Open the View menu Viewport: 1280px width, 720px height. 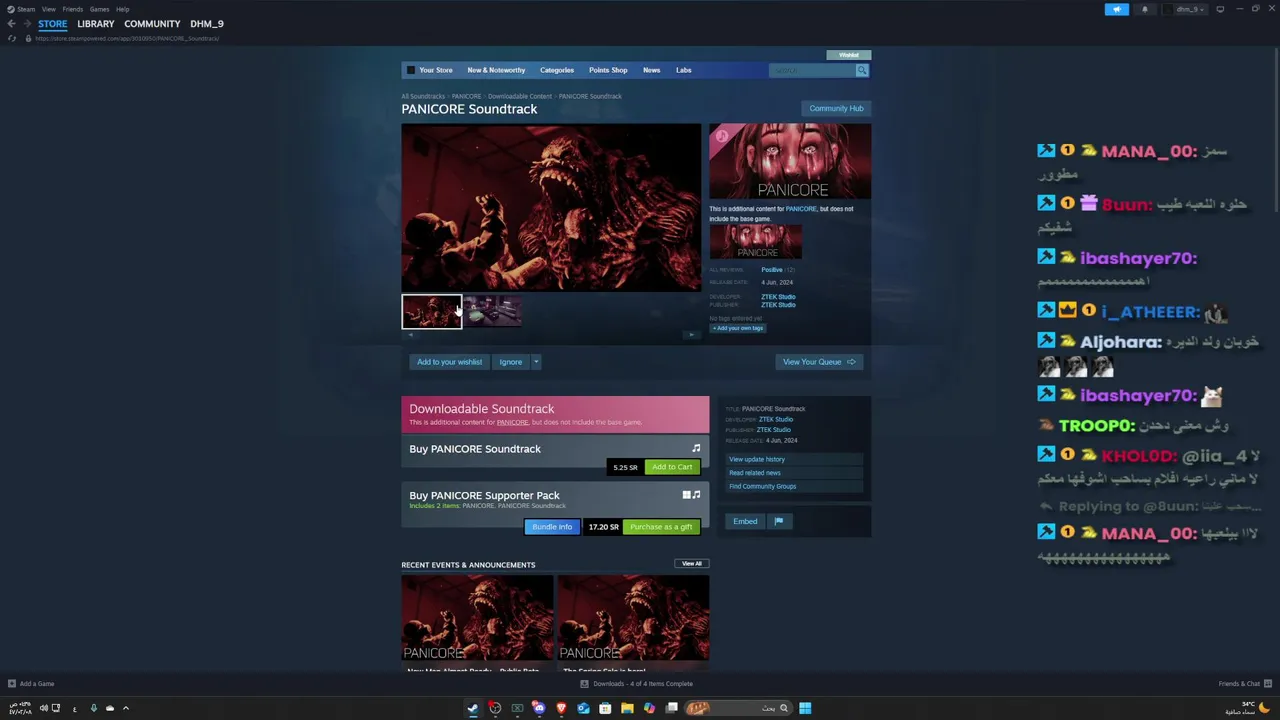[x=48, y=9]
